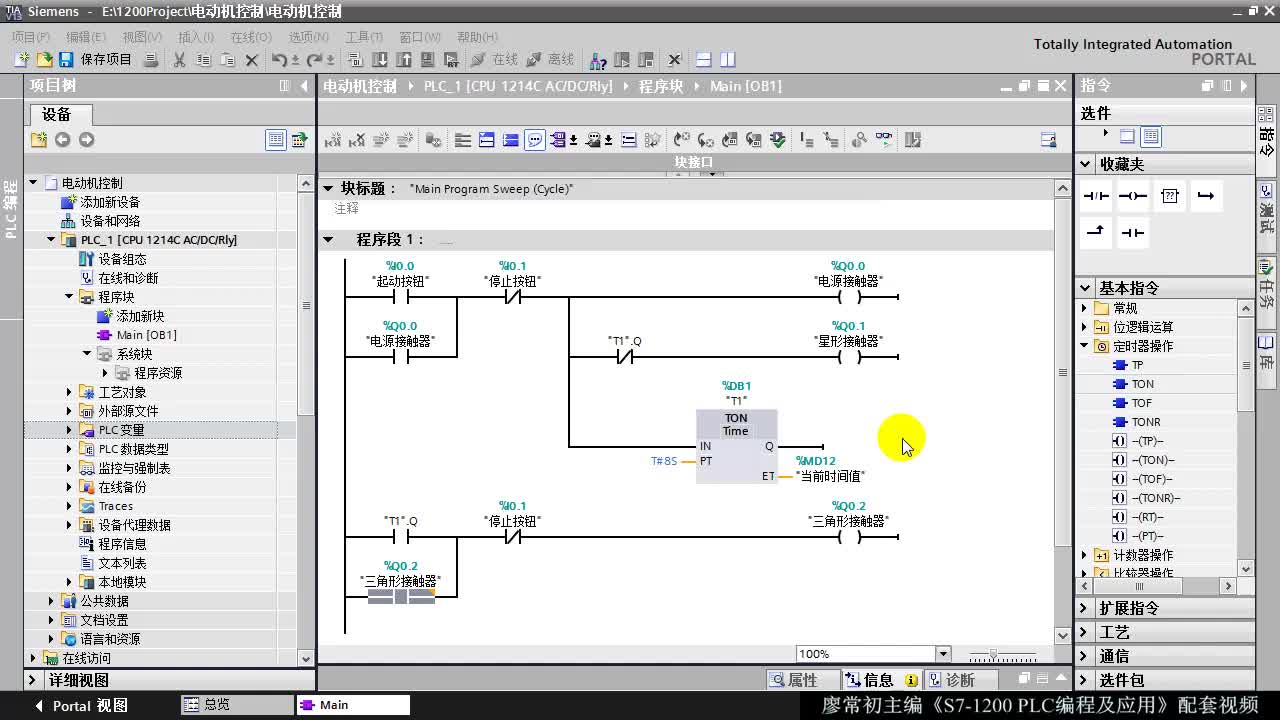
Task: Collapse 程序段 1 network
Action: pyautogui.click(x=327, y=240)
